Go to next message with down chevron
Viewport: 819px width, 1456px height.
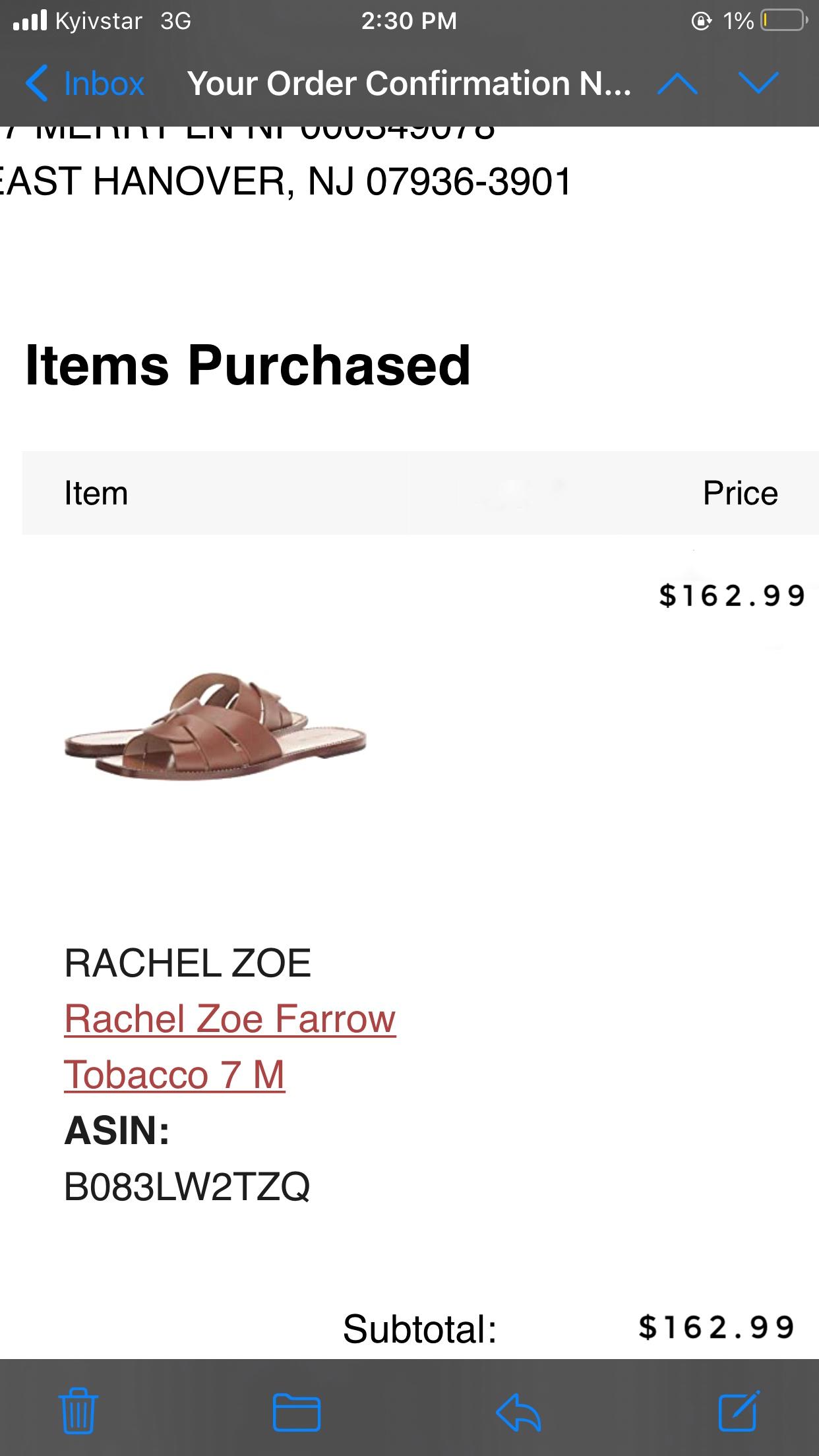click(759, 84)
